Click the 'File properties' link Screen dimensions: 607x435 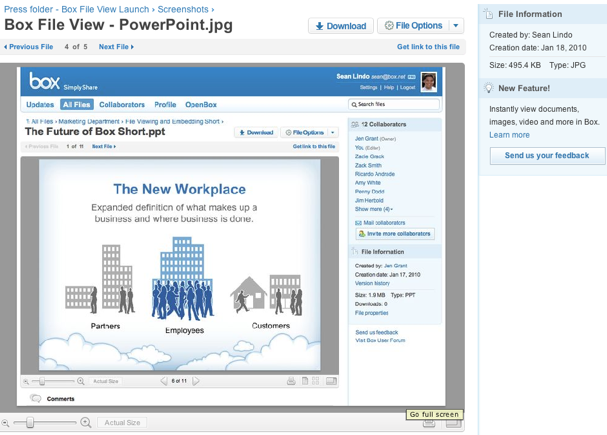pos(371,313)
